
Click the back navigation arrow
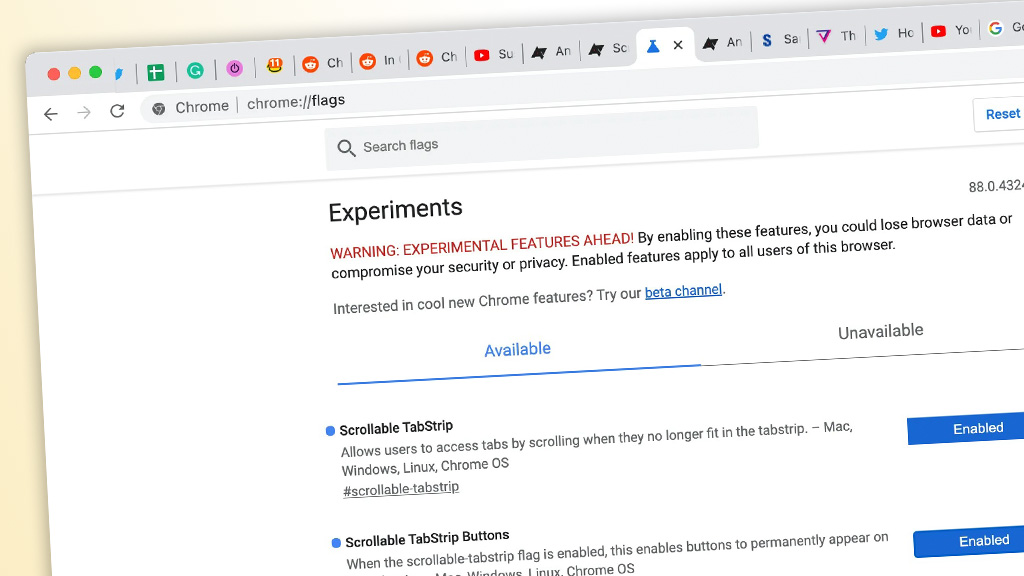(x=51, y=114)
